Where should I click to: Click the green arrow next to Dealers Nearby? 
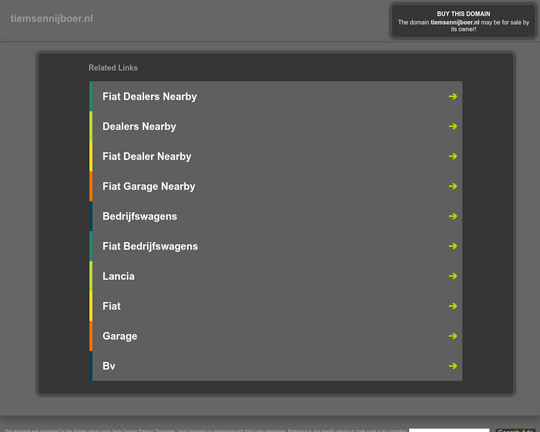(453, 126)
